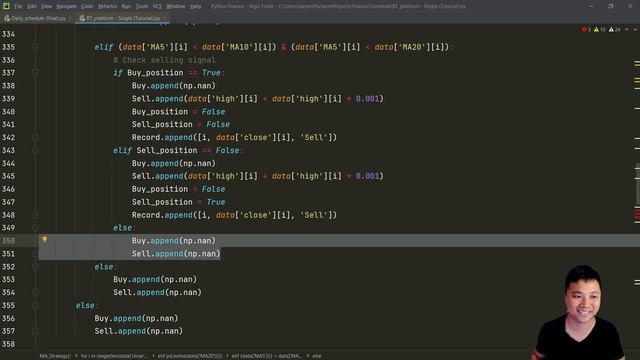This screenshot has width=640, height=360.
Task: Open the Tools menu
Action: pos(142,6)
